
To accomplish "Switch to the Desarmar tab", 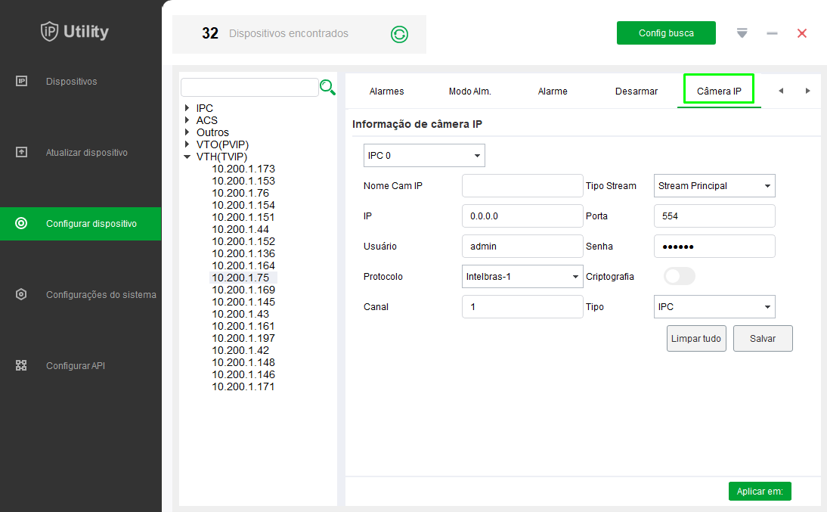I will tap(636, 91).
